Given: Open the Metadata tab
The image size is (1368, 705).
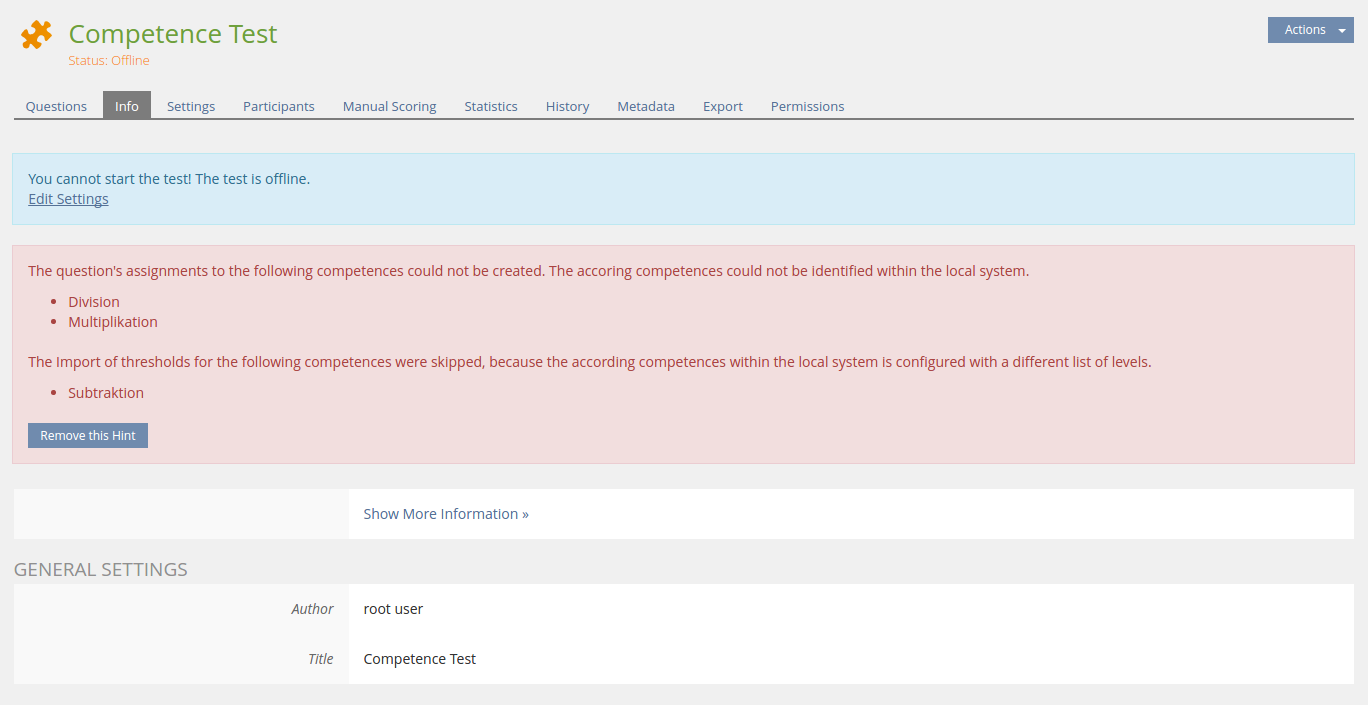Looking at the screenshot, I should (646, 106).
